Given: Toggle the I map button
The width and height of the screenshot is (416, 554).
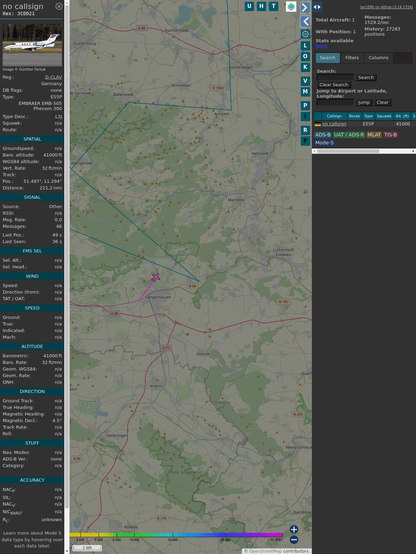Looking at the screenshot, I should 305,116.
